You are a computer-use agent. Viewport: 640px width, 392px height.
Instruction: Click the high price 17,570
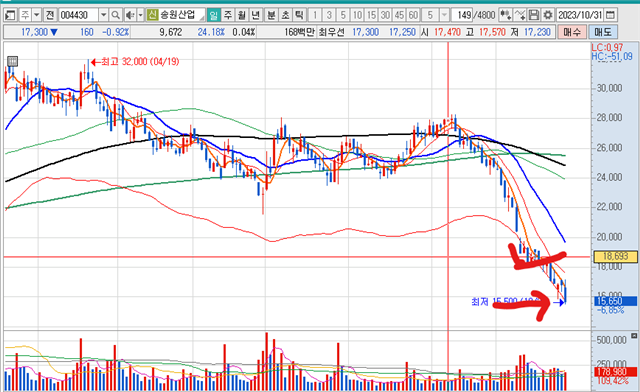[x=492, y=32]
